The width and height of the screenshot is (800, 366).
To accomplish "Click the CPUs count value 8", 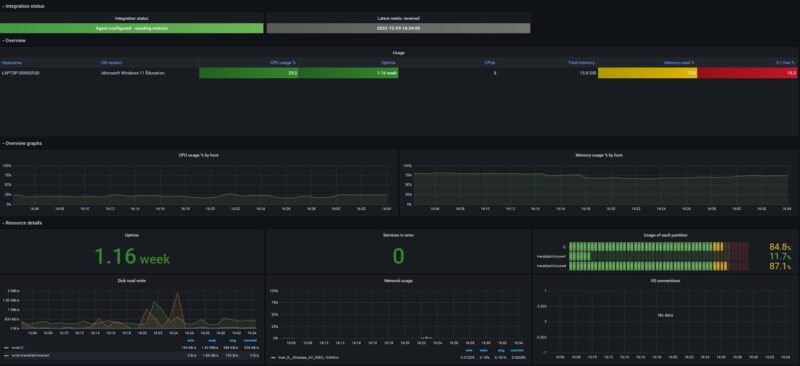I will click(x=494, y=73).
